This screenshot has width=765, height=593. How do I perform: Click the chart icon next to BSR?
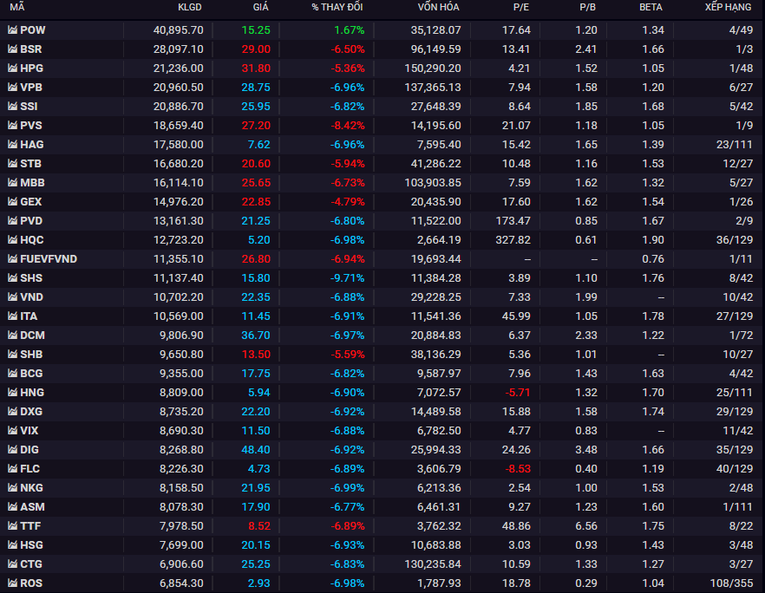(12, 49)
